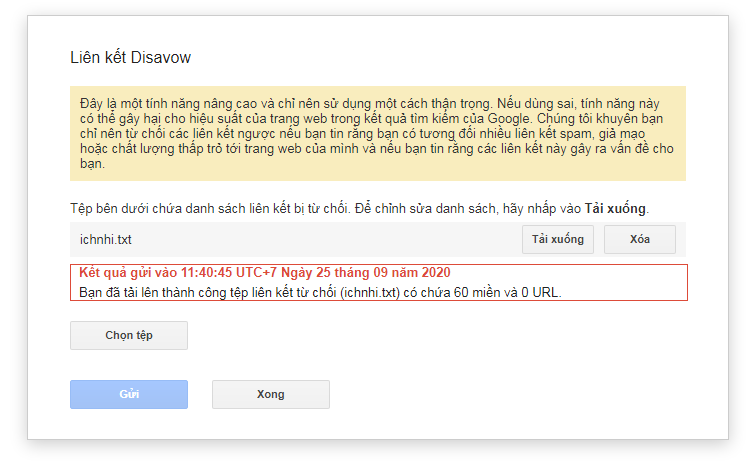Image resolution: width=750 pixels, height=468 pixels.
Task: Click the yellow warning notice box
Action: point(377,133)
